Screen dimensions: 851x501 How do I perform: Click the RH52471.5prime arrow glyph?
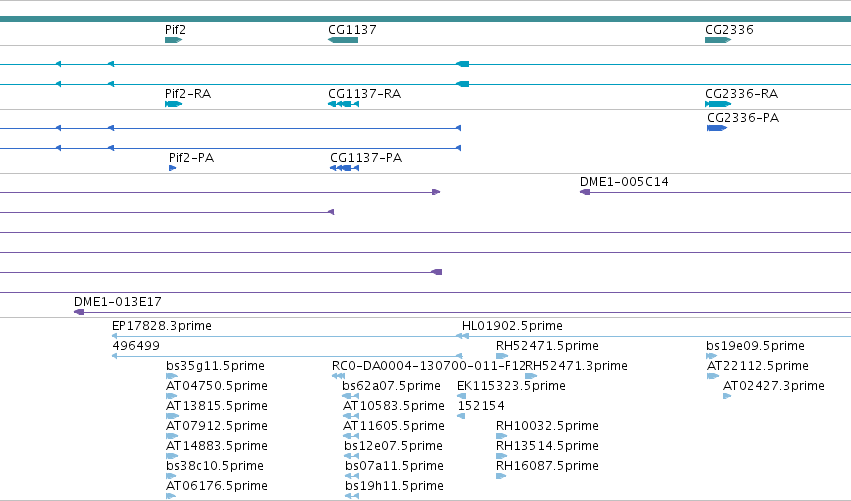[x=502, y=356]
